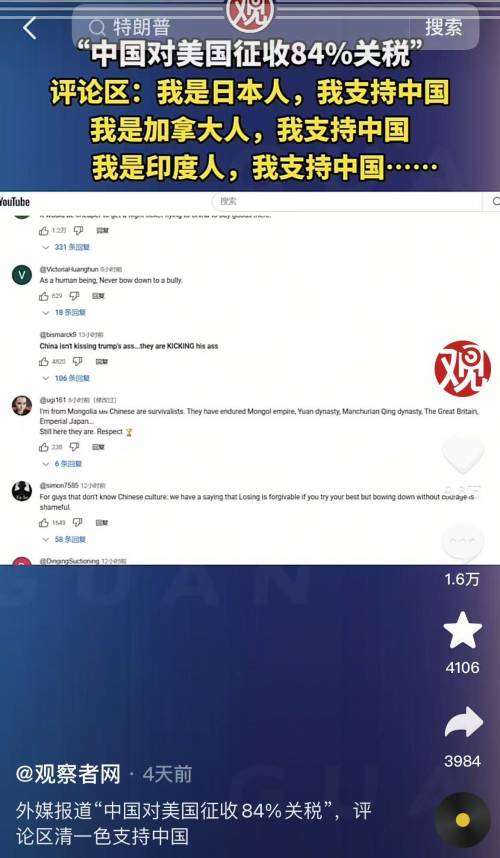Viewport: 500px width, 858px height.
Task: Tap the back arrow at top left
Action: (30, 27)
